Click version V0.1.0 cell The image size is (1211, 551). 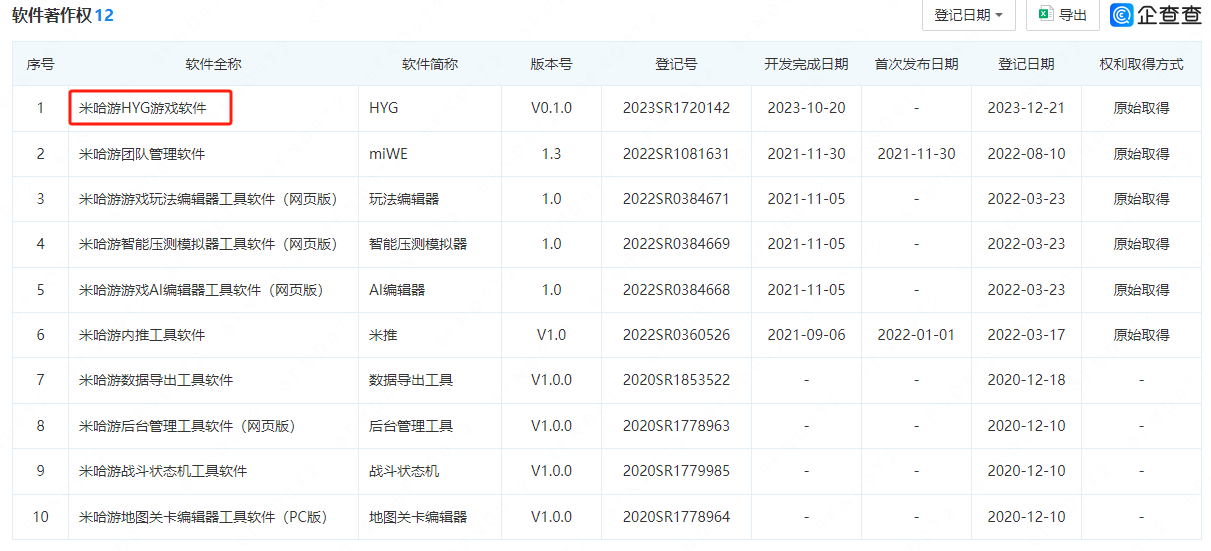coord(551,108)
